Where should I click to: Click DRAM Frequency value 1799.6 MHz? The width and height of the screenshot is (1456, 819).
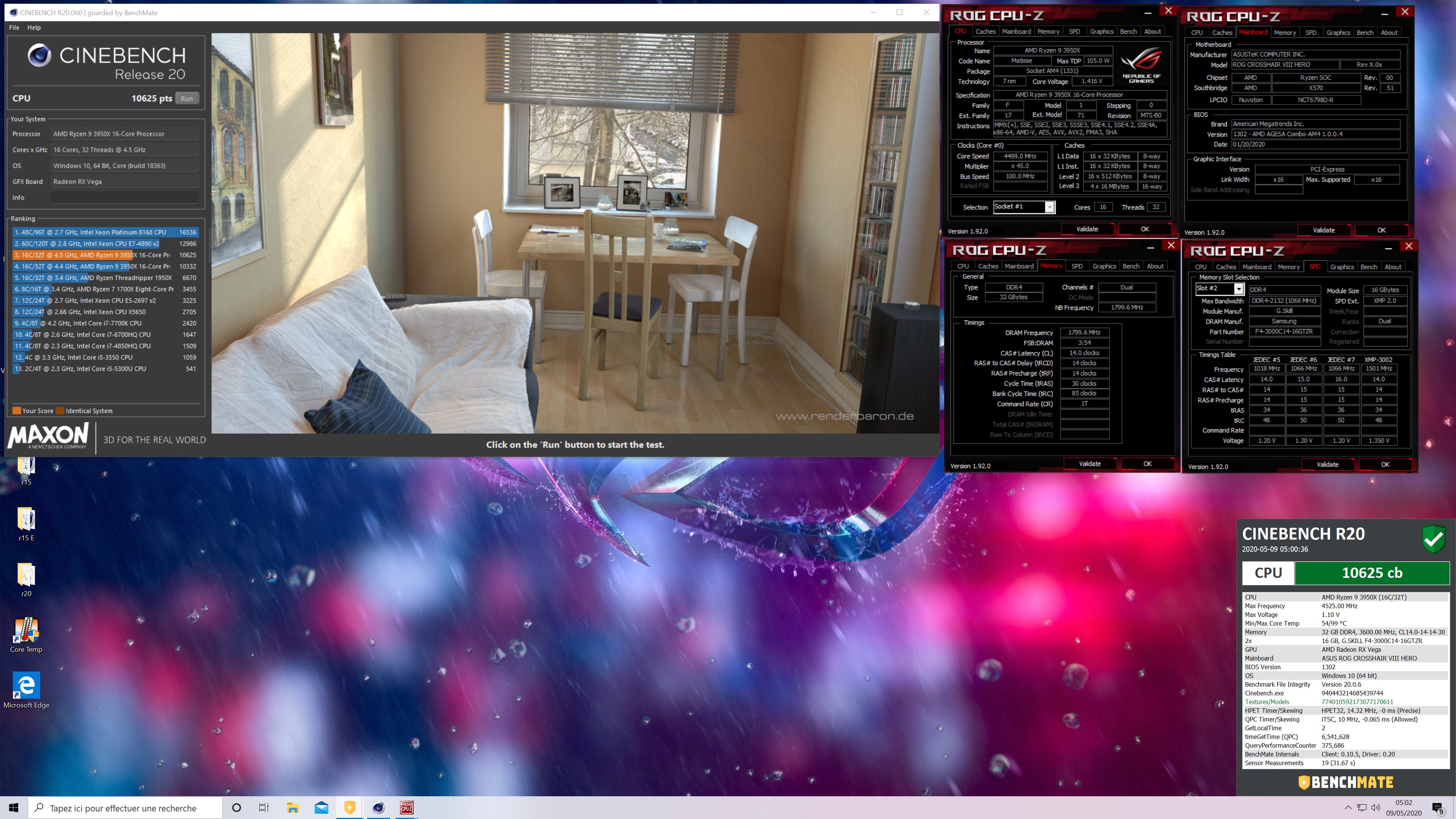tap(1084, 333)
